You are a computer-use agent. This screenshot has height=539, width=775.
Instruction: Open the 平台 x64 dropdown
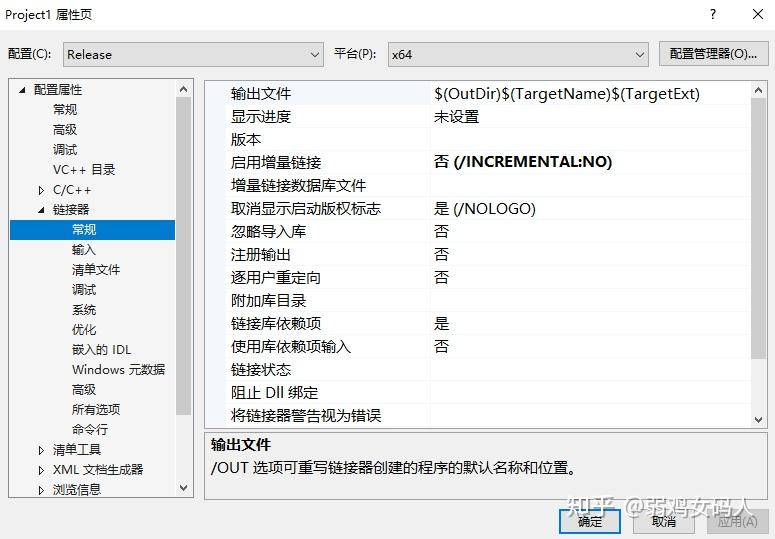coord(517,54)
